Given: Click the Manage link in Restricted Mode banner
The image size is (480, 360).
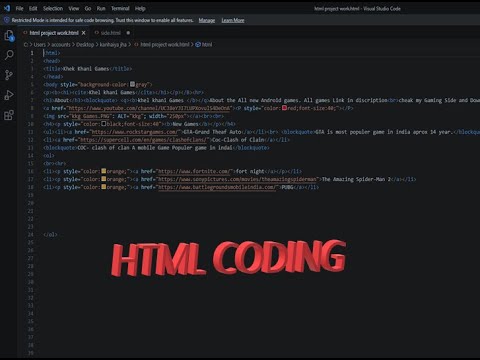Looking at the screenshot, I should pyautogui.click(x=207, y=20).
